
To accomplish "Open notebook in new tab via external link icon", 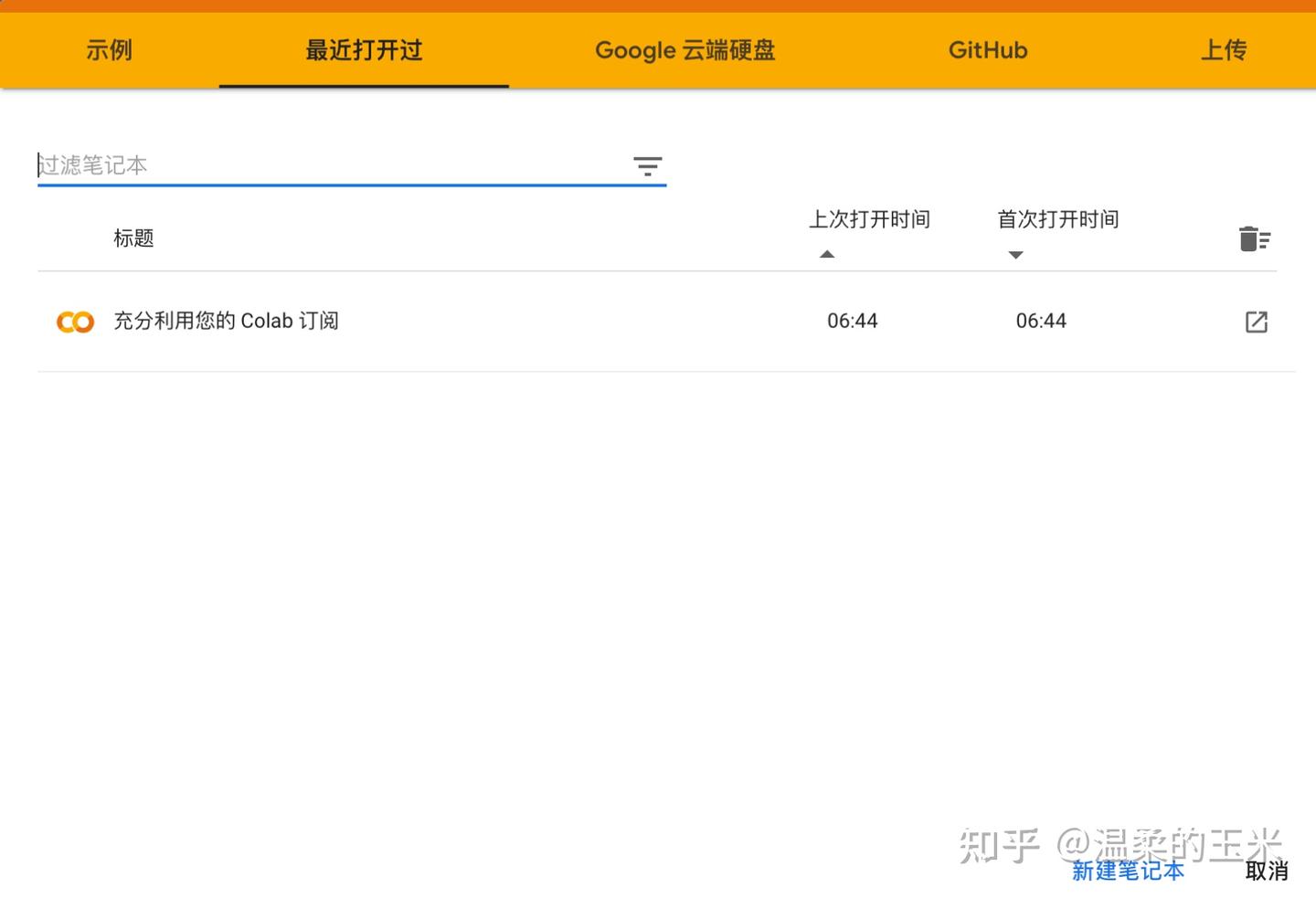I will (x=1257, y=322).
